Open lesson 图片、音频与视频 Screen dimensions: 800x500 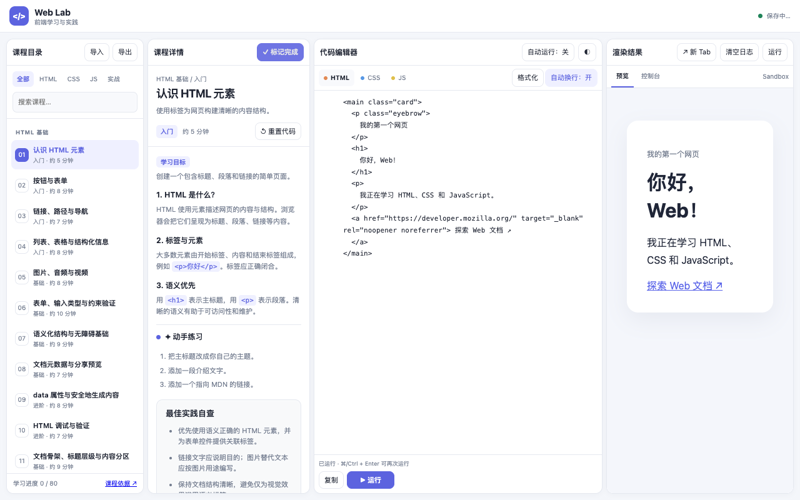click(75, 277)
